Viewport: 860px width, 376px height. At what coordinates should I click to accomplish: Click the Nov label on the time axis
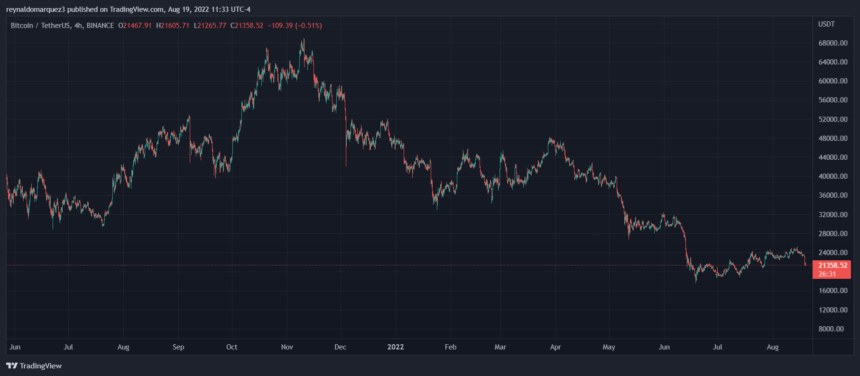click(x=286, y=347)
